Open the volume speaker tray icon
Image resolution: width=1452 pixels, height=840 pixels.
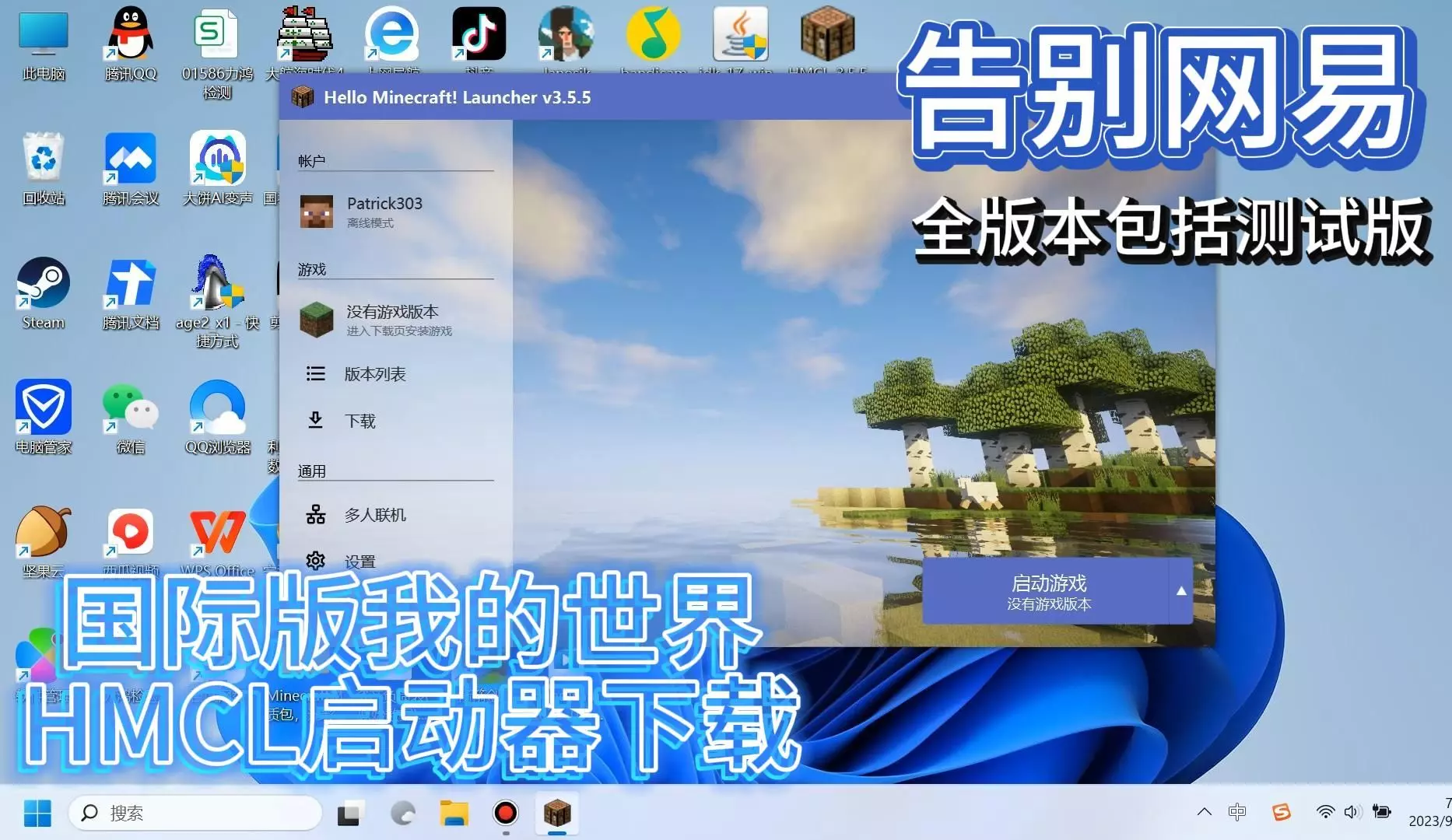coord(1352,813)
